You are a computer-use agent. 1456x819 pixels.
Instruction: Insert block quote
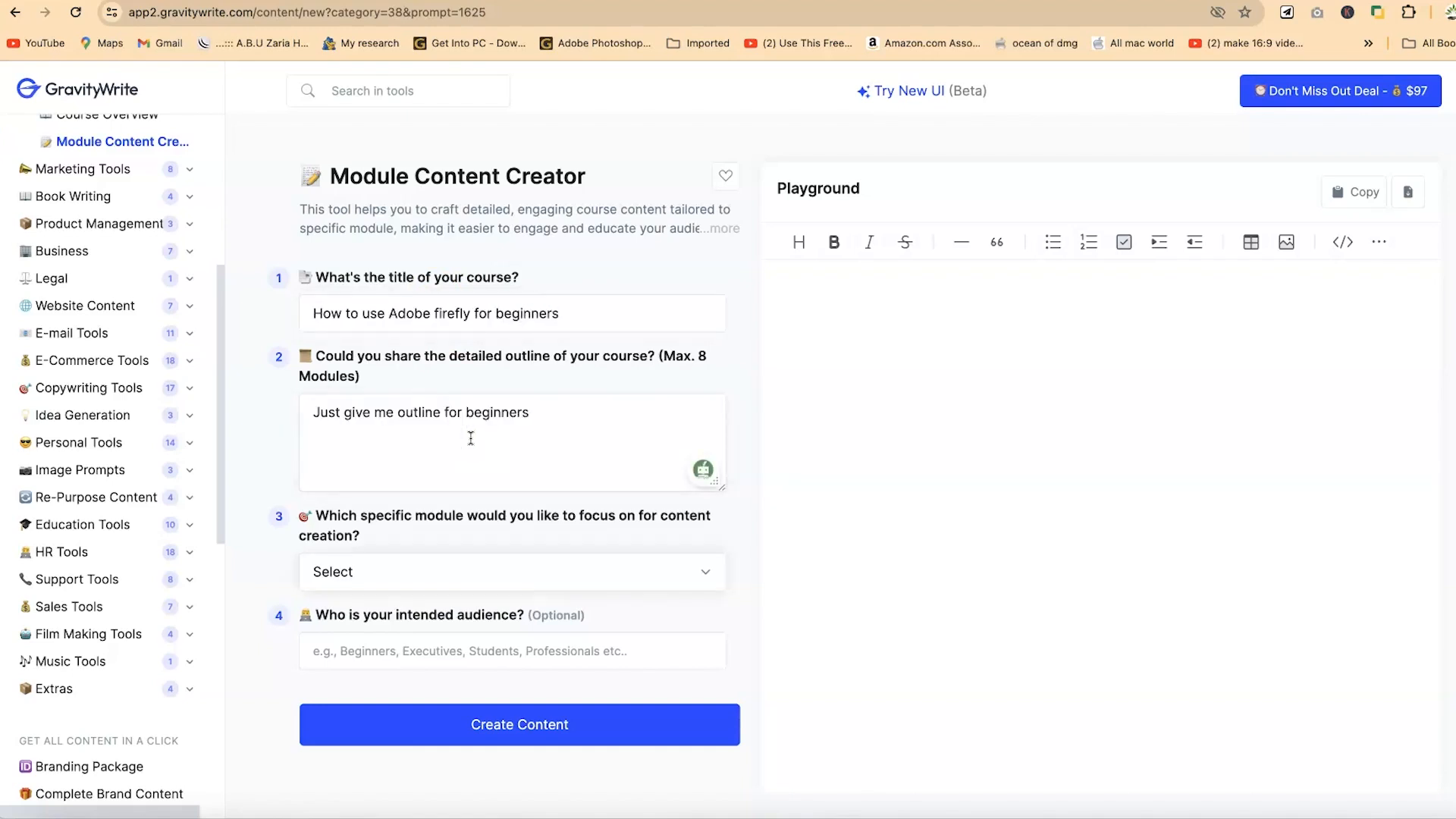point(996,242)
